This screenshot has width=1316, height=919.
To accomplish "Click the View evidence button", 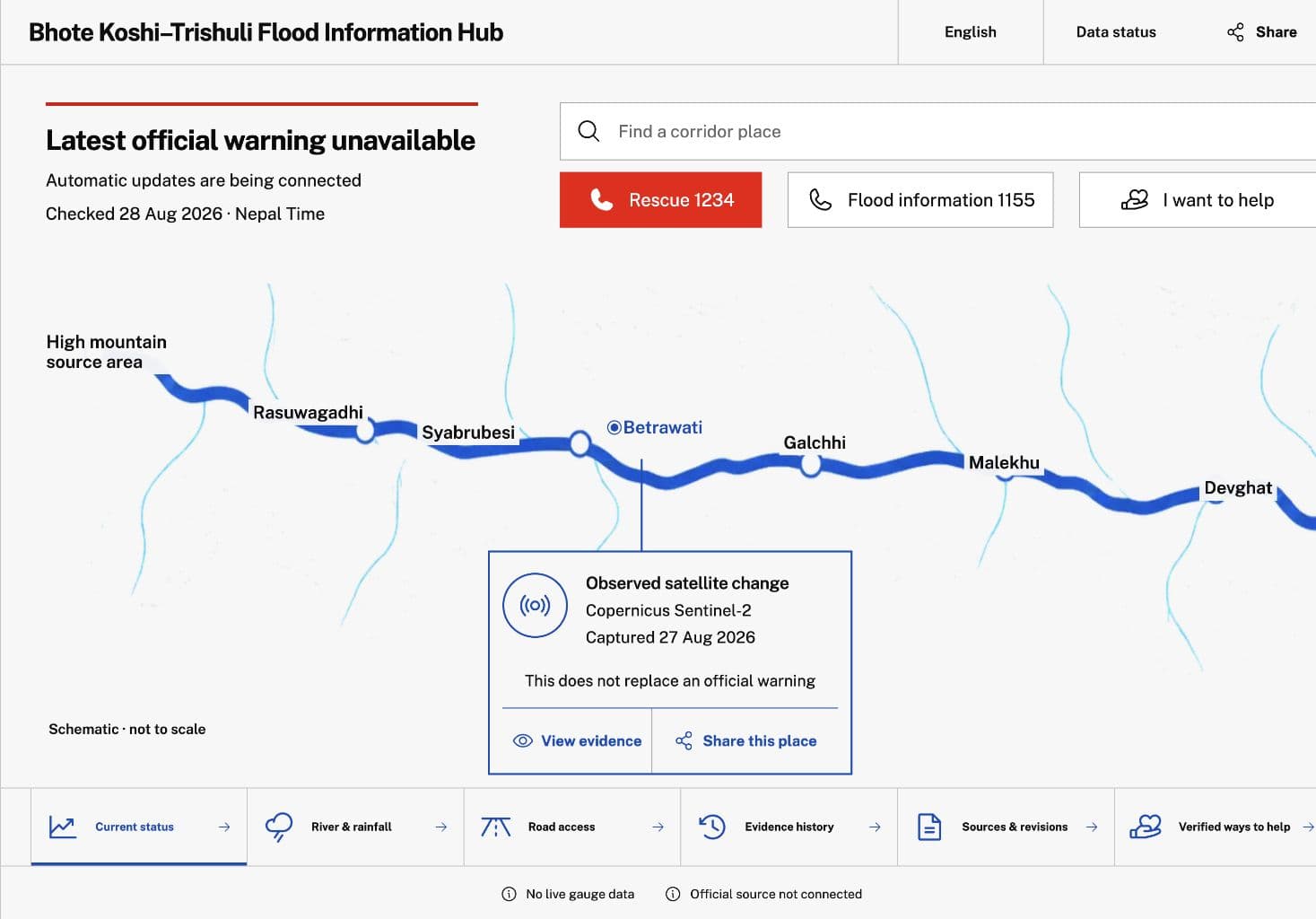I will tap(577, 740).
